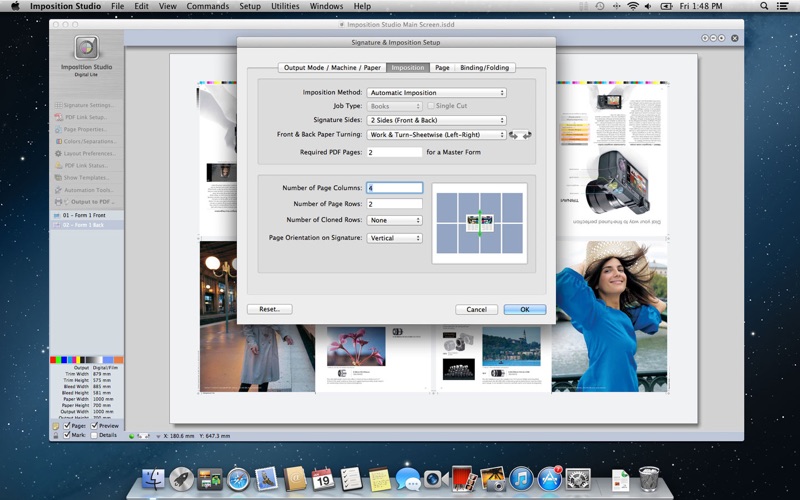800x500 pixels.
Task: Click the orange swatch in the color bar
Action: [x=118, y=359]
